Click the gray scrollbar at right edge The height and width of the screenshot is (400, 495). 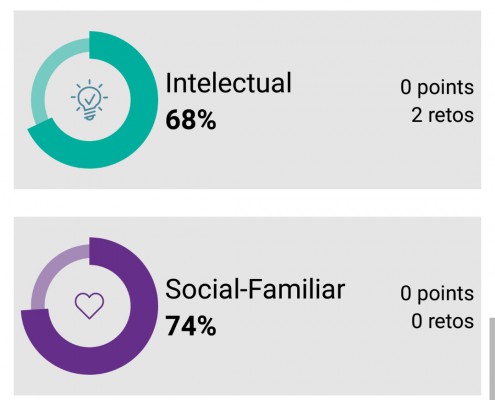coord(492,359)
